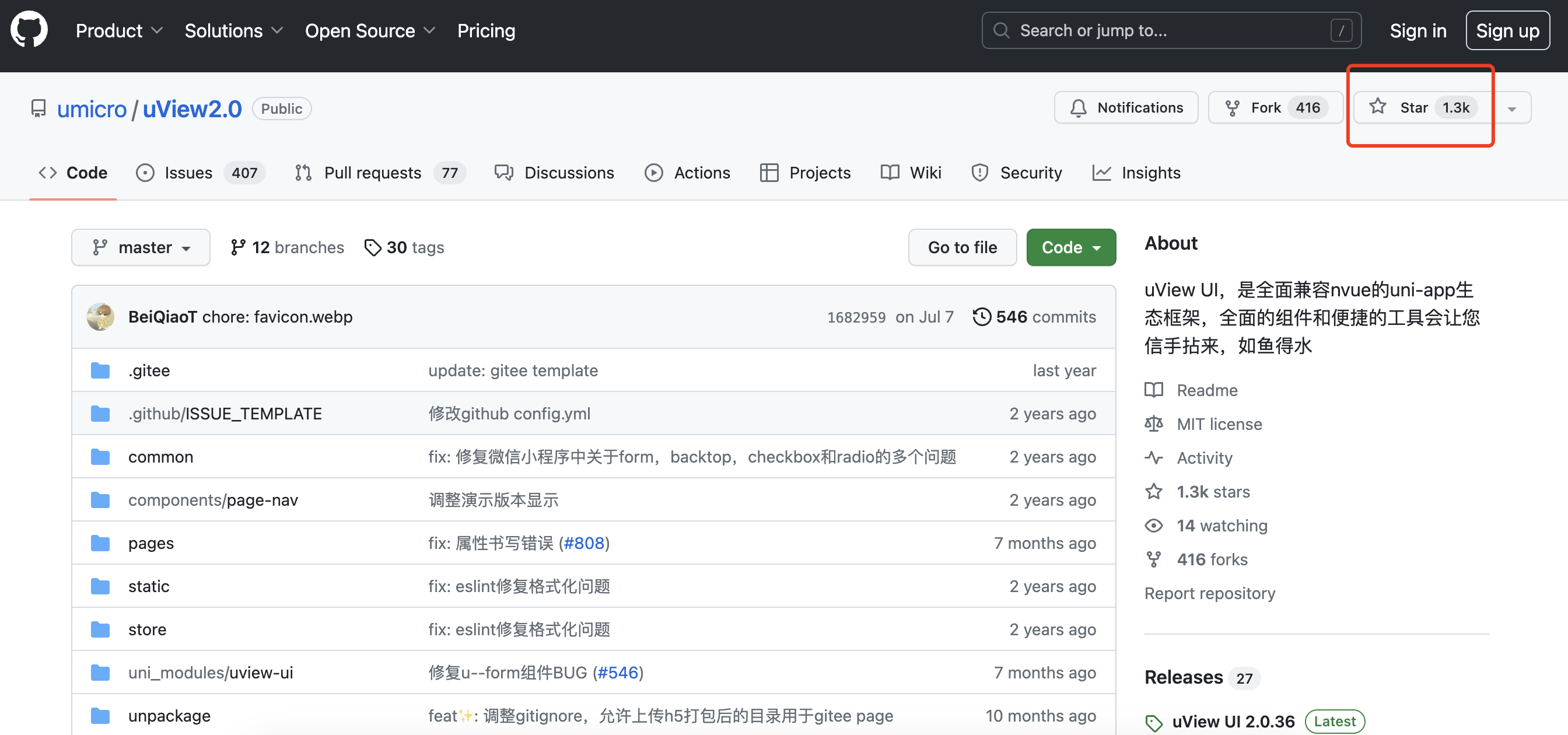Open issue link #546 in uni_modules row

618,673
